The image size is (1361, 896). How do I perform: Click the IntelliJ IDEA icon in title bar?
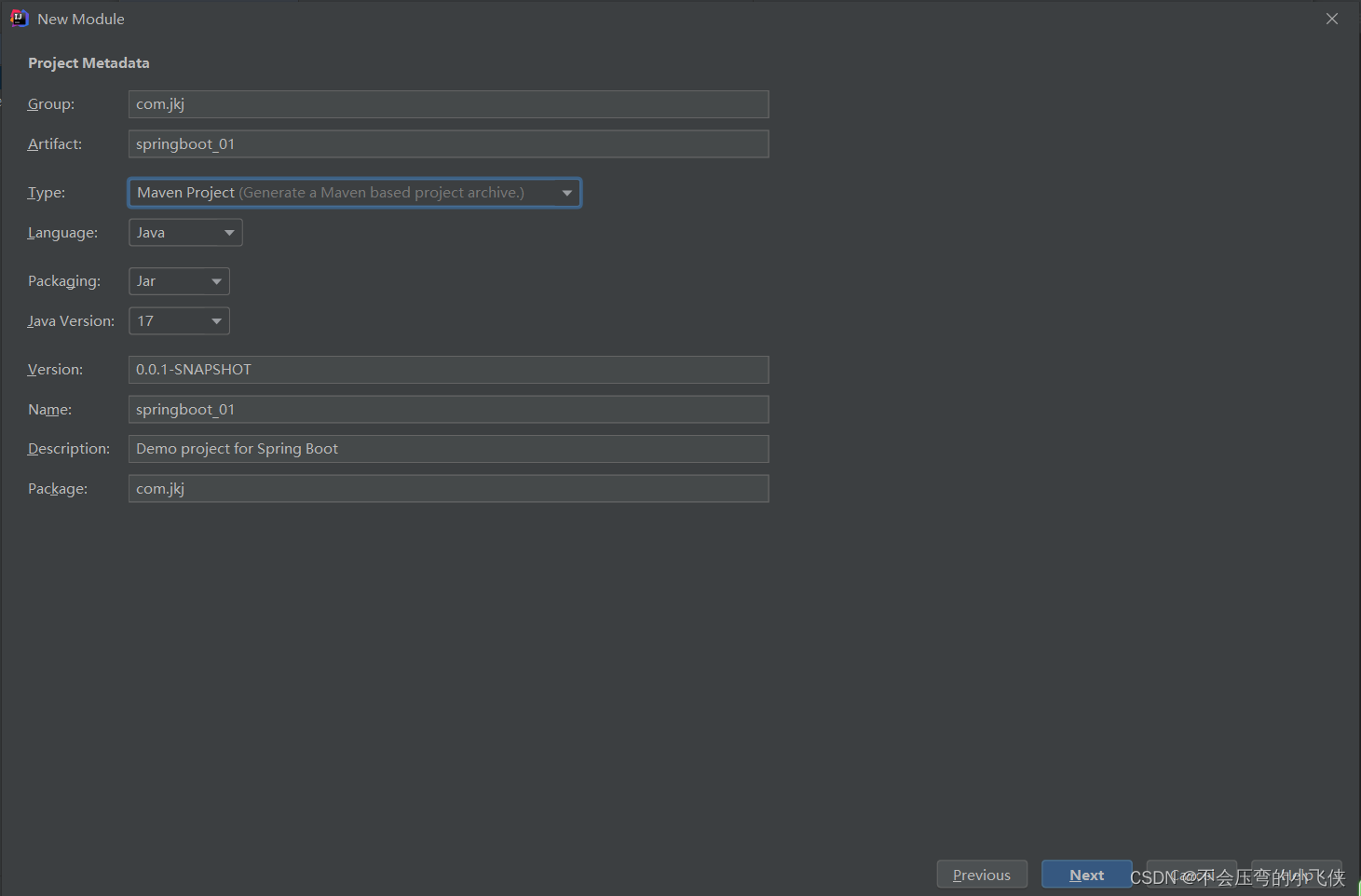point(20,19)
